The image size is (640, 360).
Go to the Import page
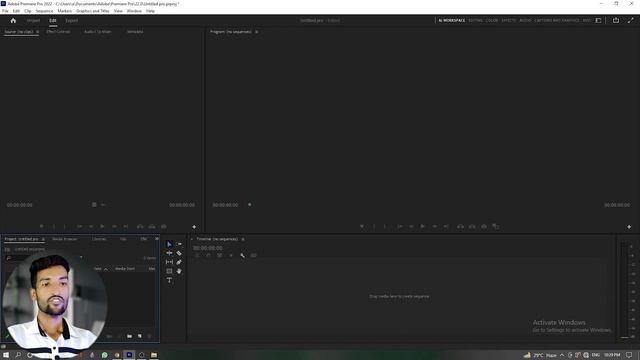coord(33,20)
